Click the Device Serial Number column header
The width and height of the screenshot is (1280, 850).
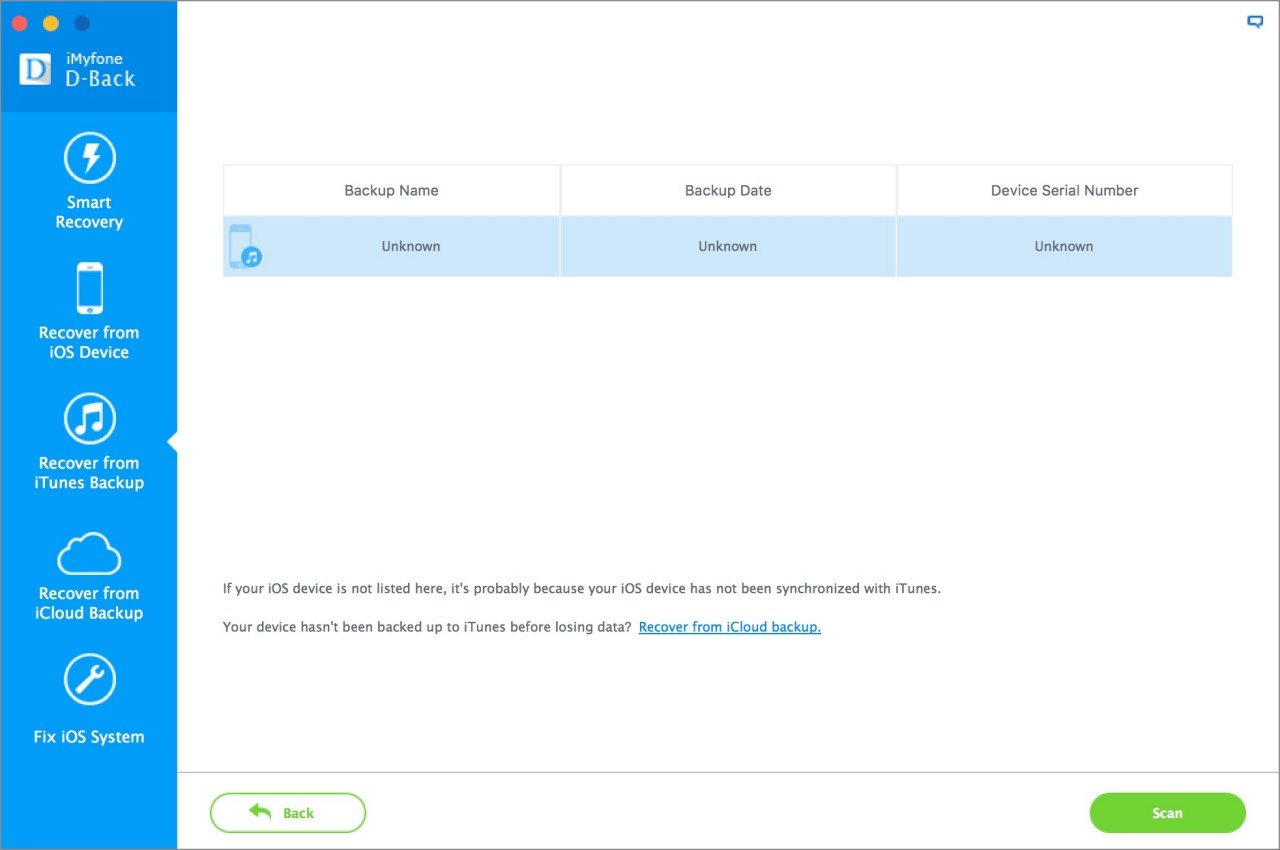pyautogui.click(x=1064, y=190)
